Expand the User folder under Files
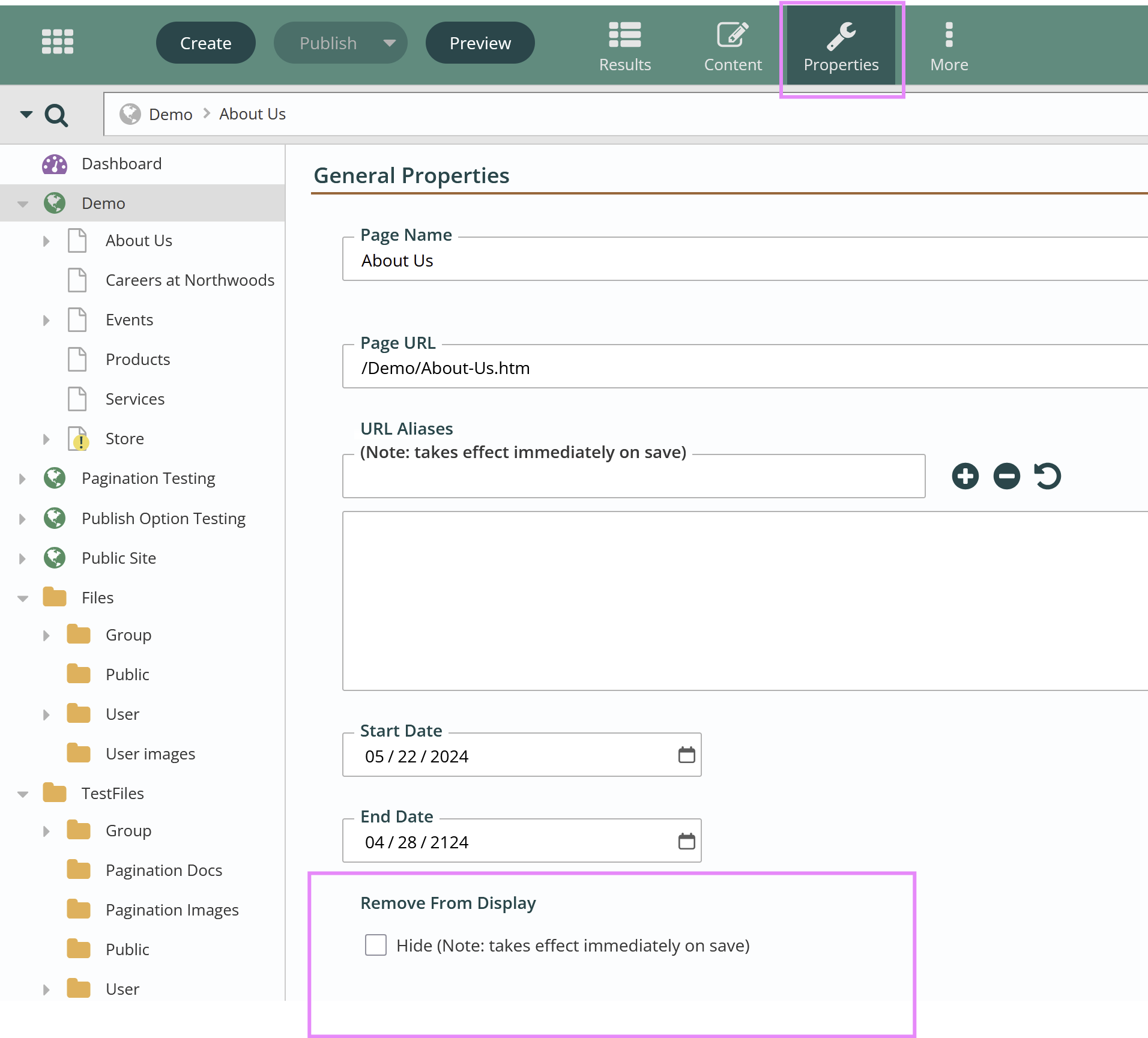 pyautogui.click(x=46, y=715)
